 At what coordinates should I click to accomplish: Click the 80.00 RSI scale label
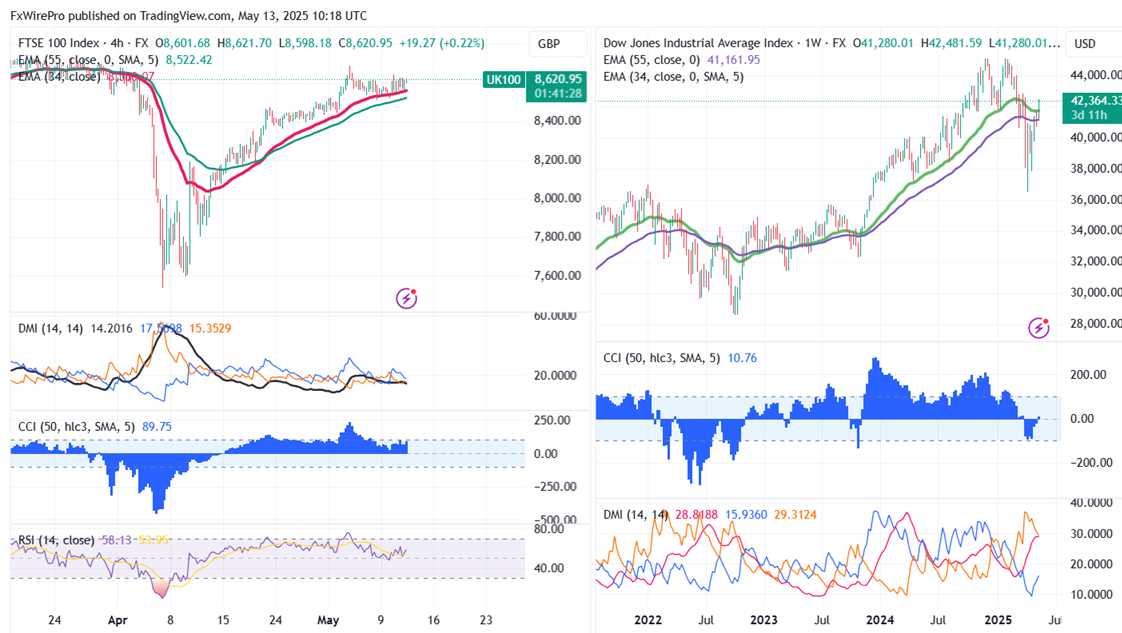(549, 529)
